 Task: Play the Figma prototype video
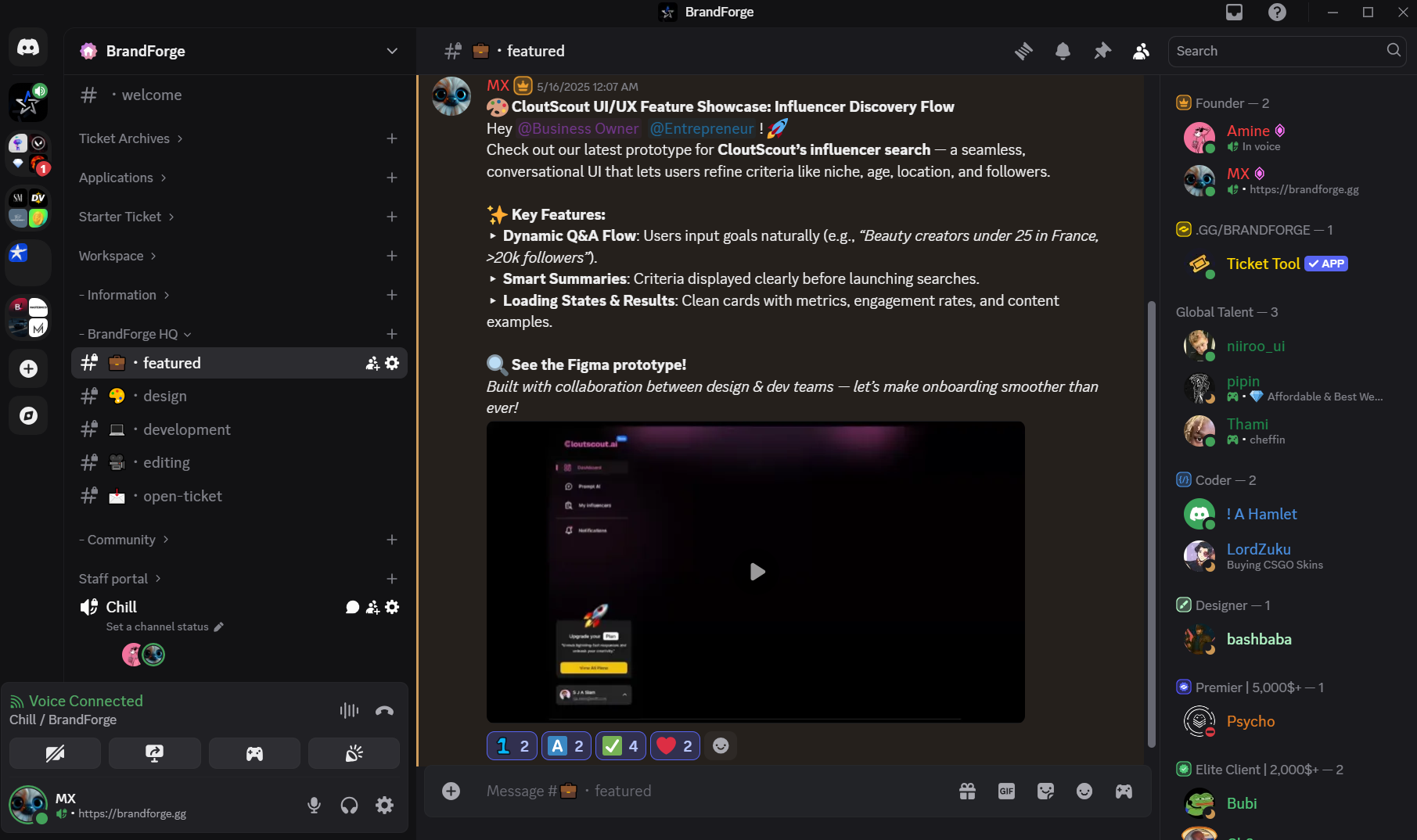coord(757,572)
